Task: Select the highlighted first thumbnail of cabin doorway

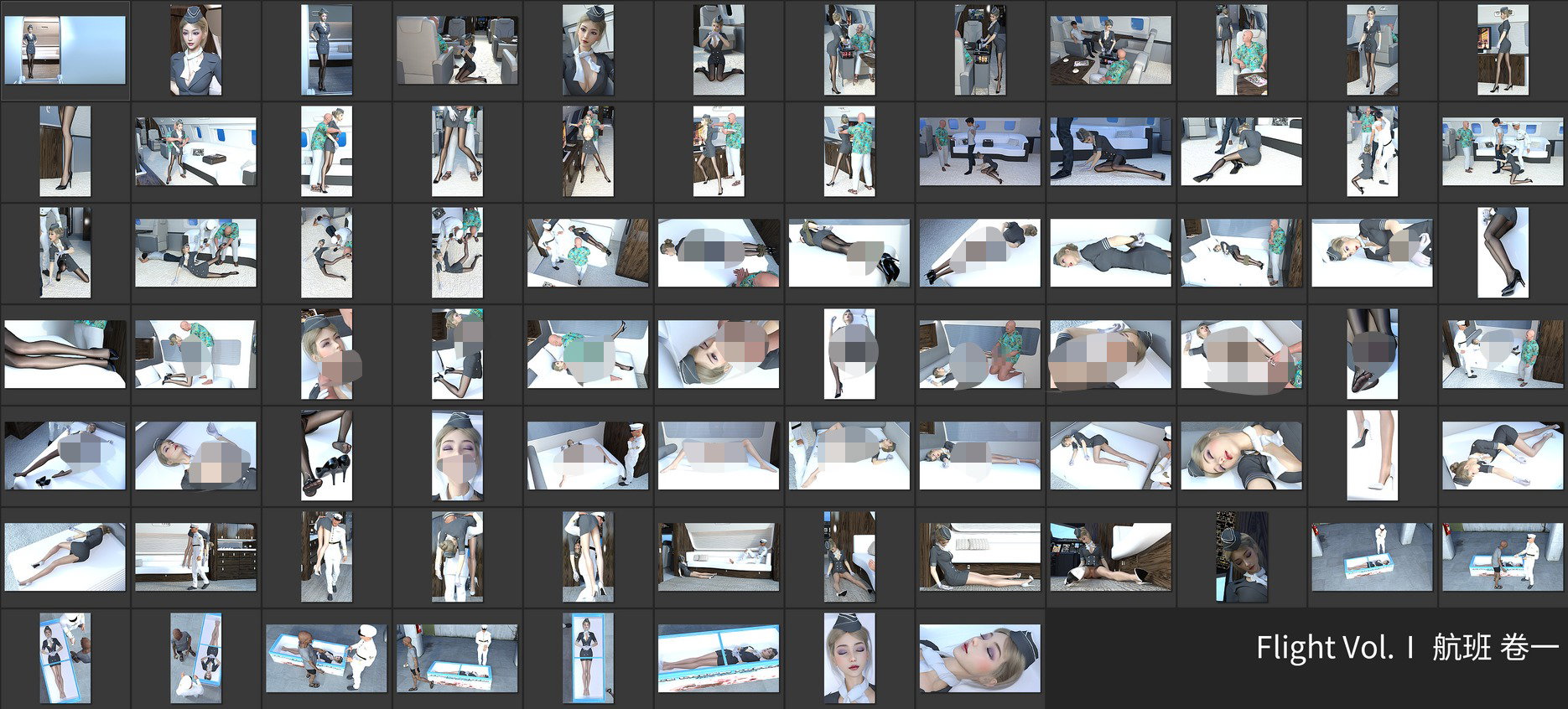Action: coord(65,50)
